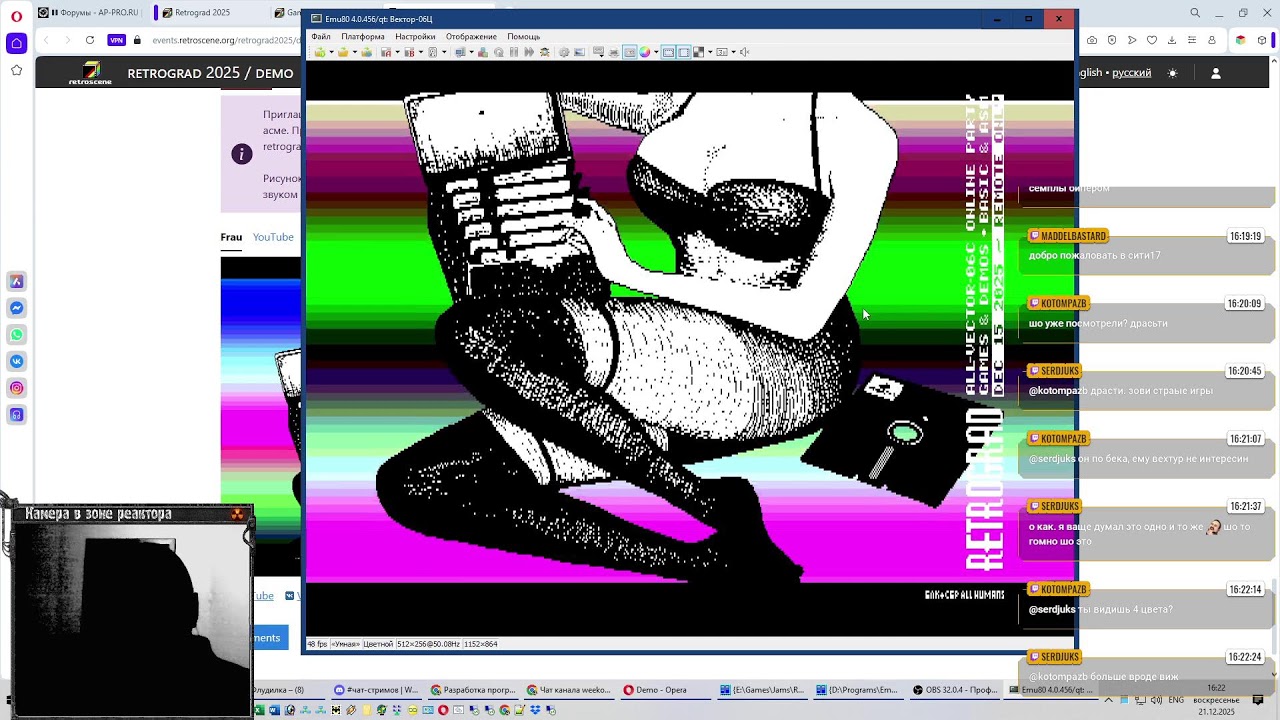Expand the disk A dropdown arrow
This screenshot has height=720, width=1280.
point(397,52)
